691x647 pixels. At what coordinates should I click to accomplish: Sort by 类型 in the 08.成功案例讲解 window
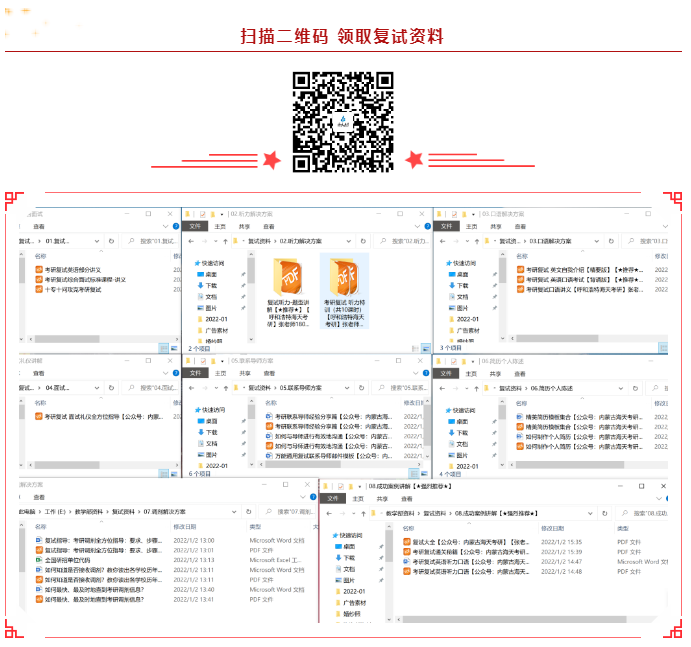click(x=623, y=528)
